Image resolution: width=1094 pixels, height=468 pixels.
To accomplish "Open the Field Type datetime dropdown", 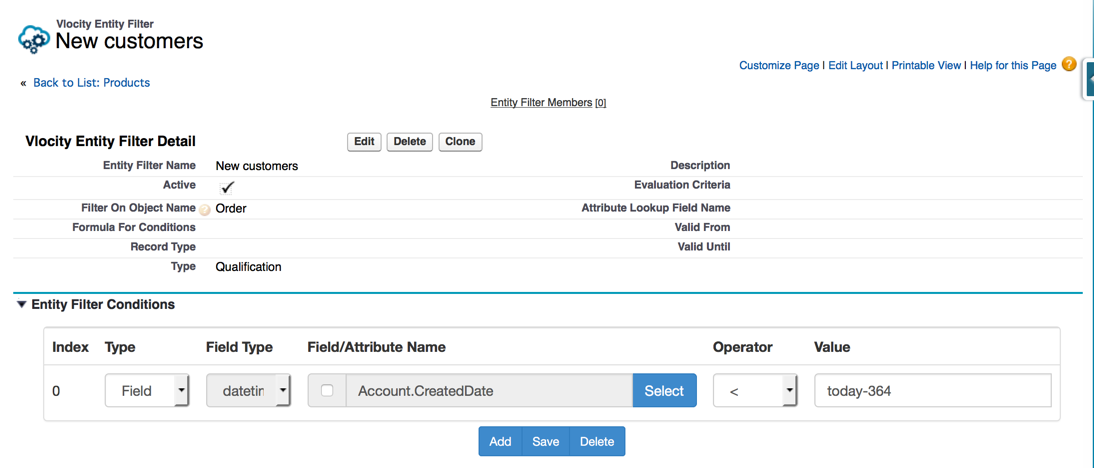I will click(x=249, y=391).
